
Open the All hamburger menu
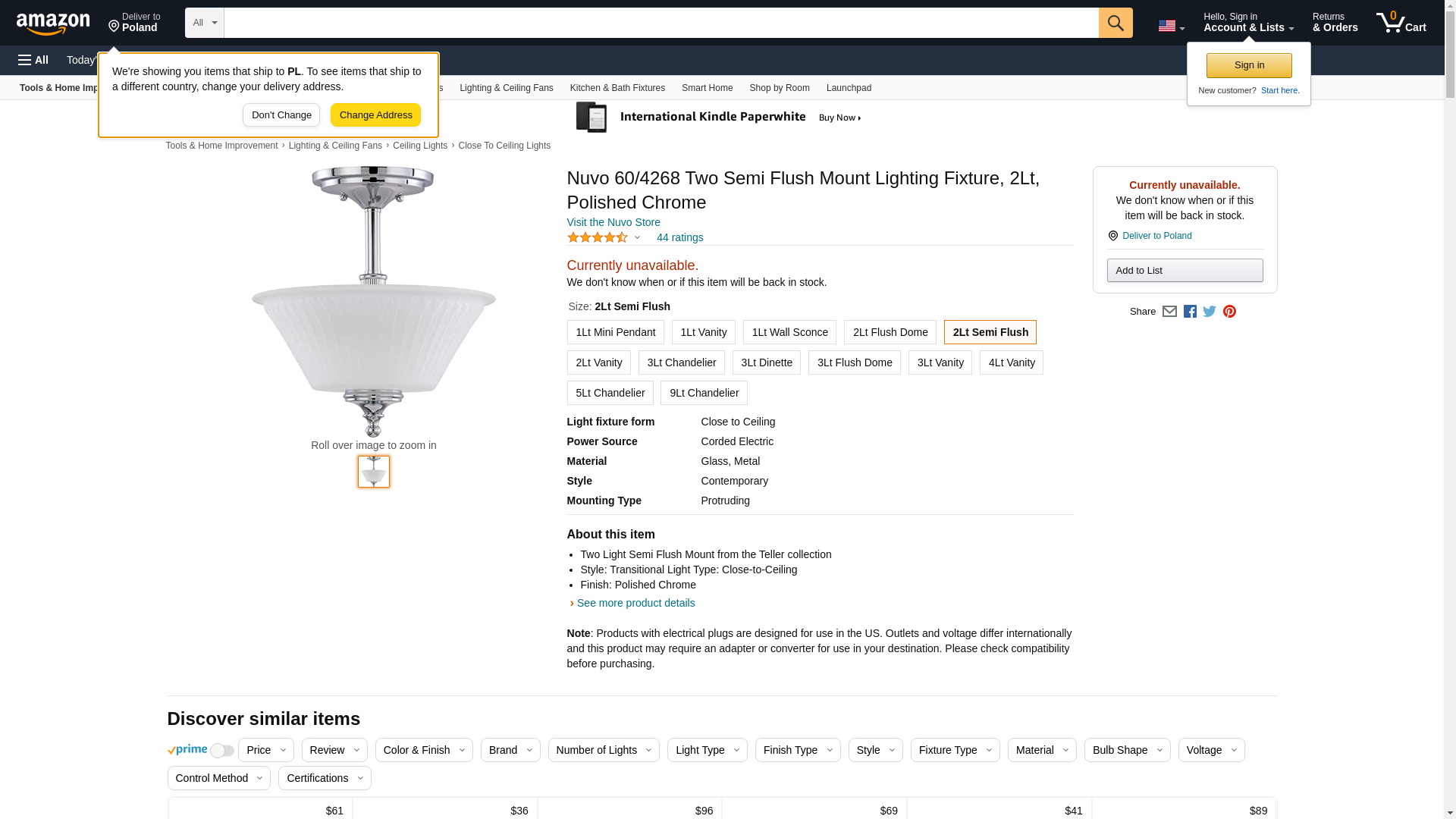(33, 60)
